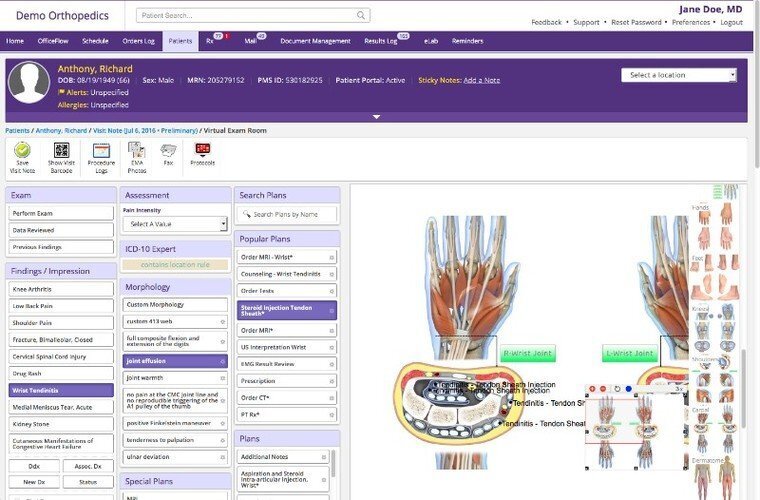This screenshot has width=760, height=500.
Task: Open the Document Management tab
Action: [315, 41]
